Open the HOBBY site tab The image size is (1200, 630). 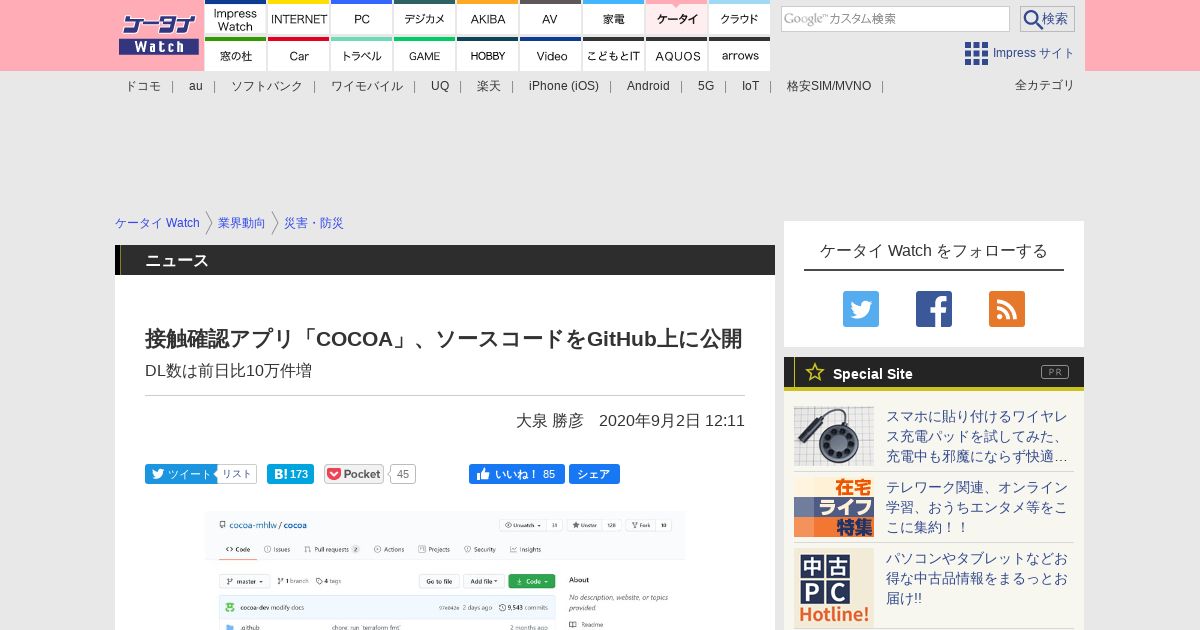(488, 55)
